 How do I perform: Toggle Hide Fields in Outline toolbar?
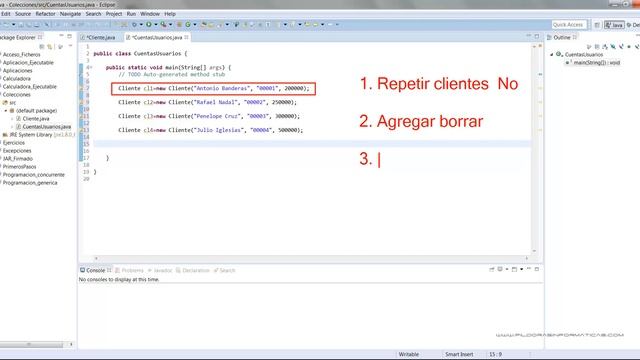613,47
